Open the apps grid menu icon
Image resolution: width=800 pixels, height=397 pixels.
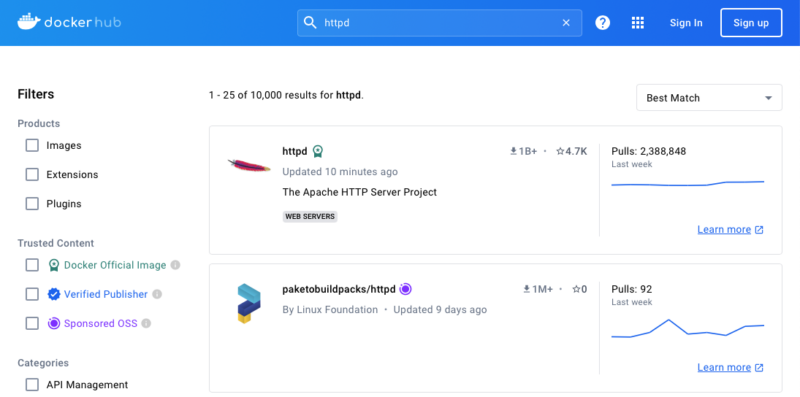click(x=638, y=22)
